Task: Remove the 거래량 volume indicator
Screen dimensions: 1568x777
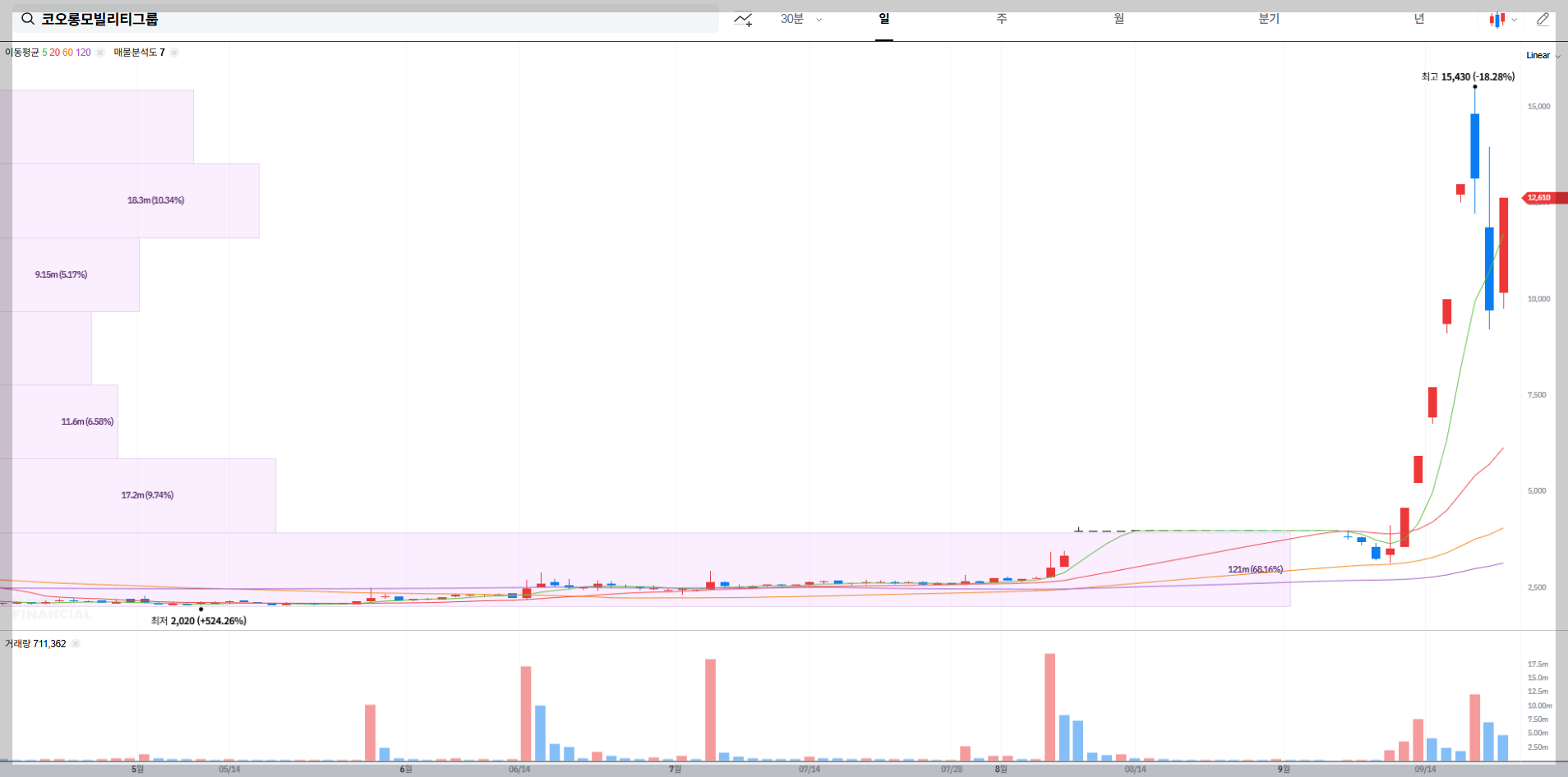Action: (x=76, y=644)
